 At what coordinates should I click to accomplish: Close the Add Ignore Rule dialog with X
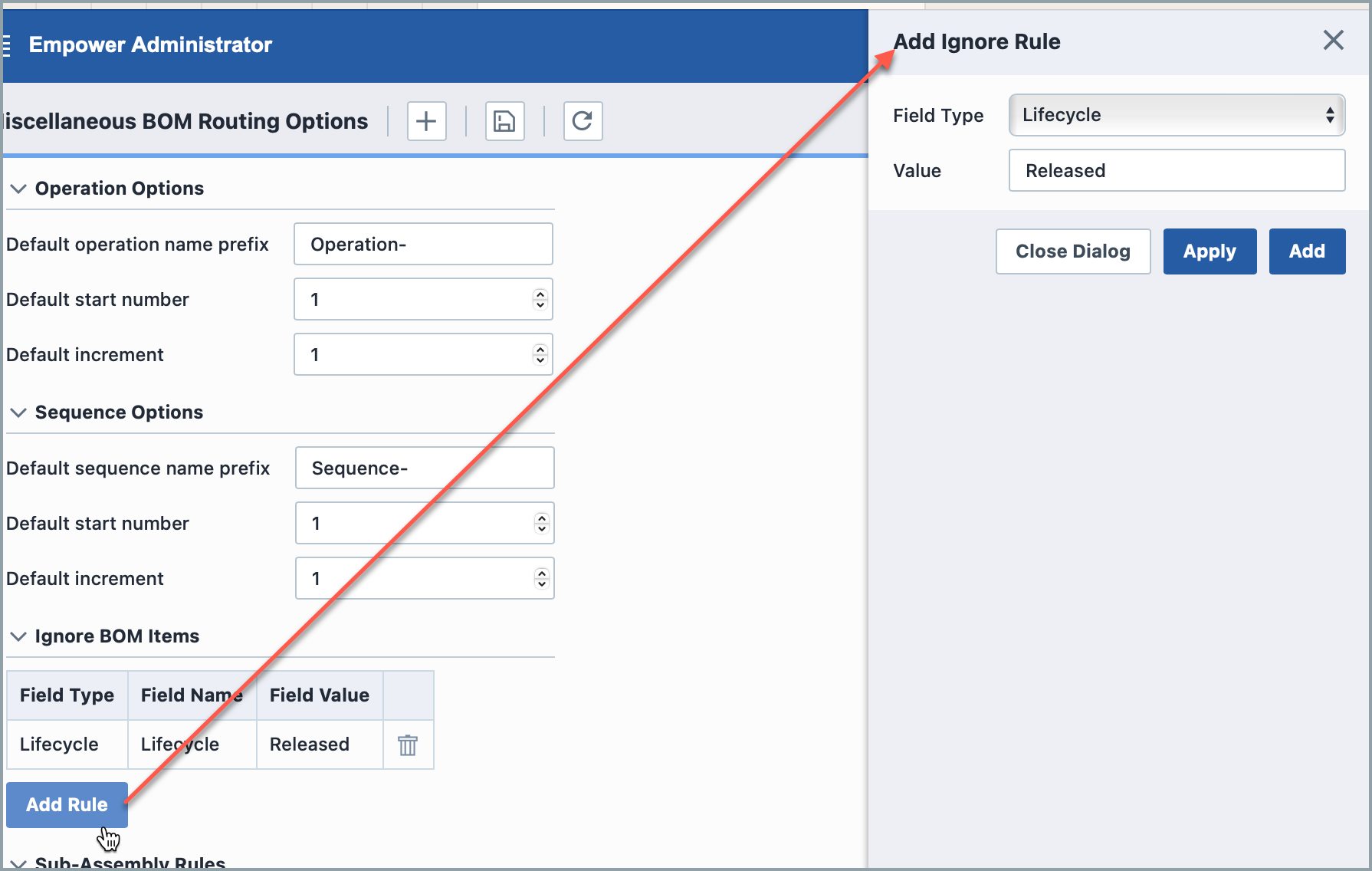pyautogui.click(x=1333, y=41)
